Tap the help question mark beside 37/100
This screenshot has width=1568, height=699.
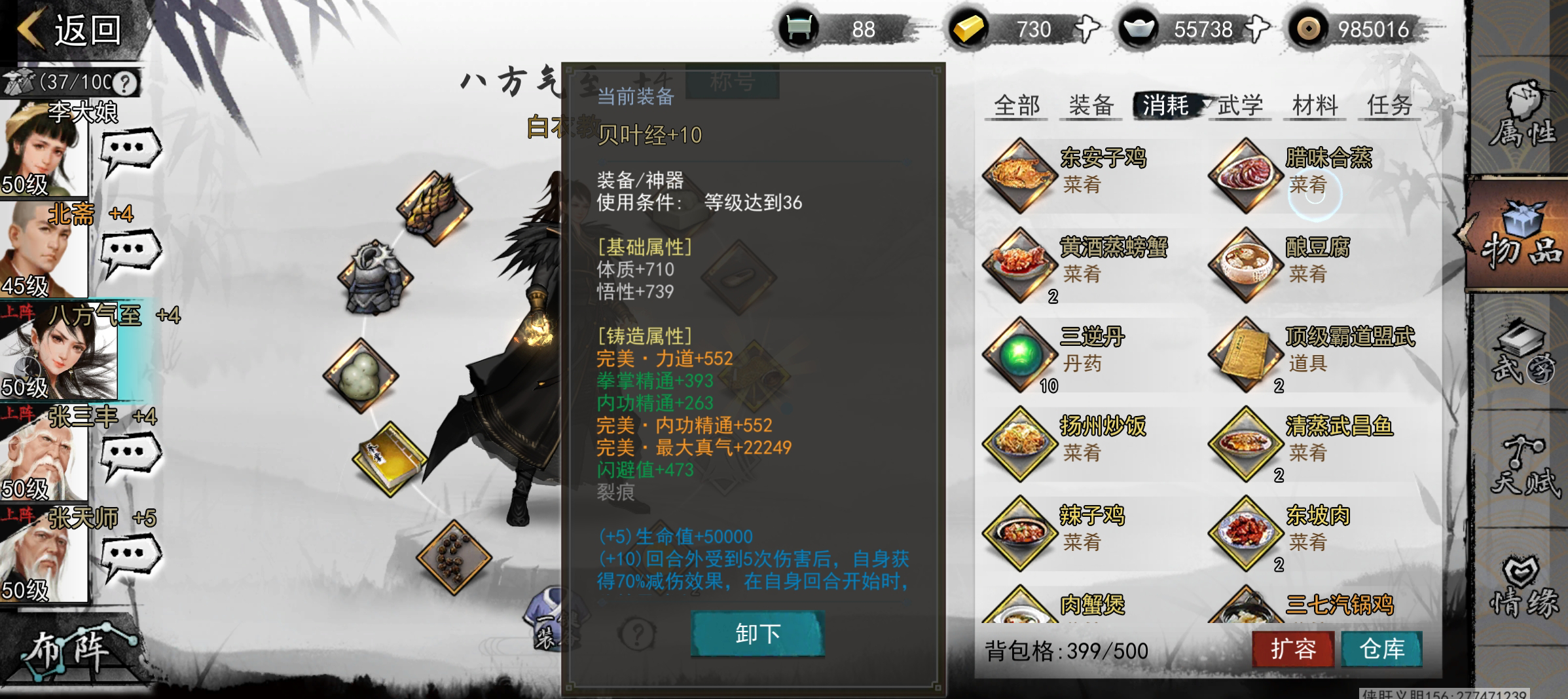click(124, 83)
